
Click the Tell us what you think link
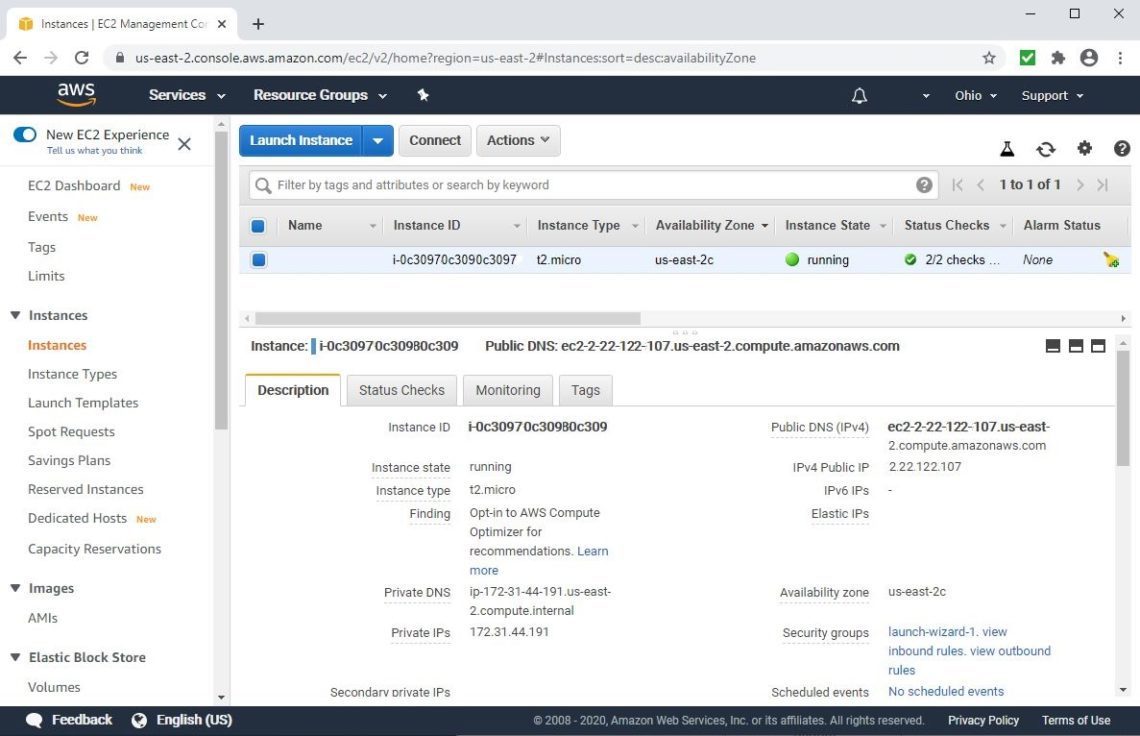click(95, 151)
